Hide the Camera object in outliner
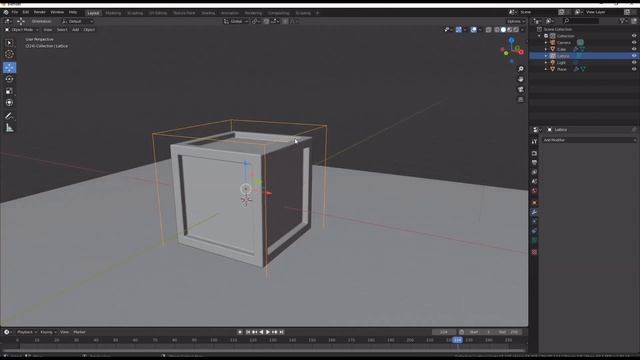 (x=634, y=42)
